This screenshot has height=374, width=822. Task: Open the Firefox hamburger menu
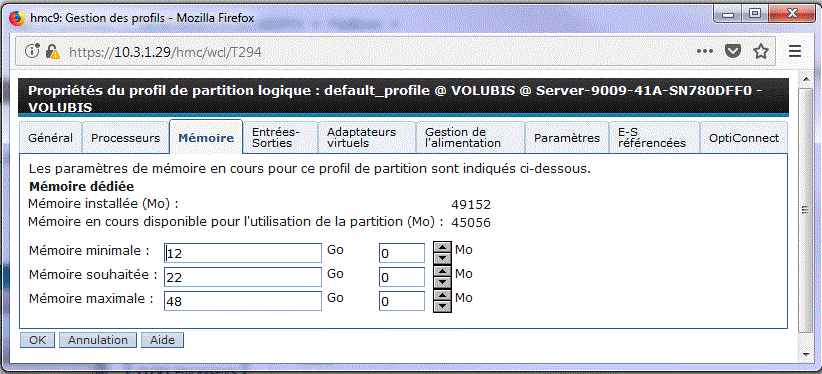[795, 51]
